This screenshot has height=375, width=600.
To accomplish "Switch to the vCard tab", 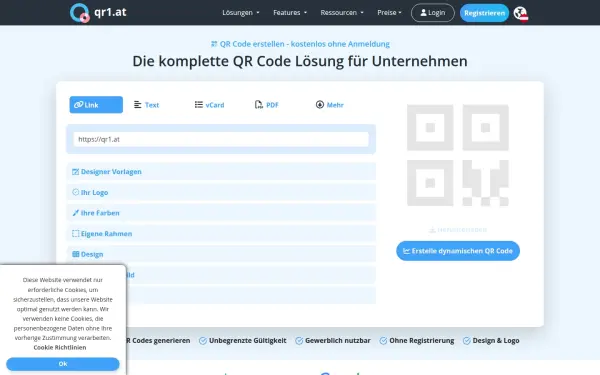I will (209, 105).
